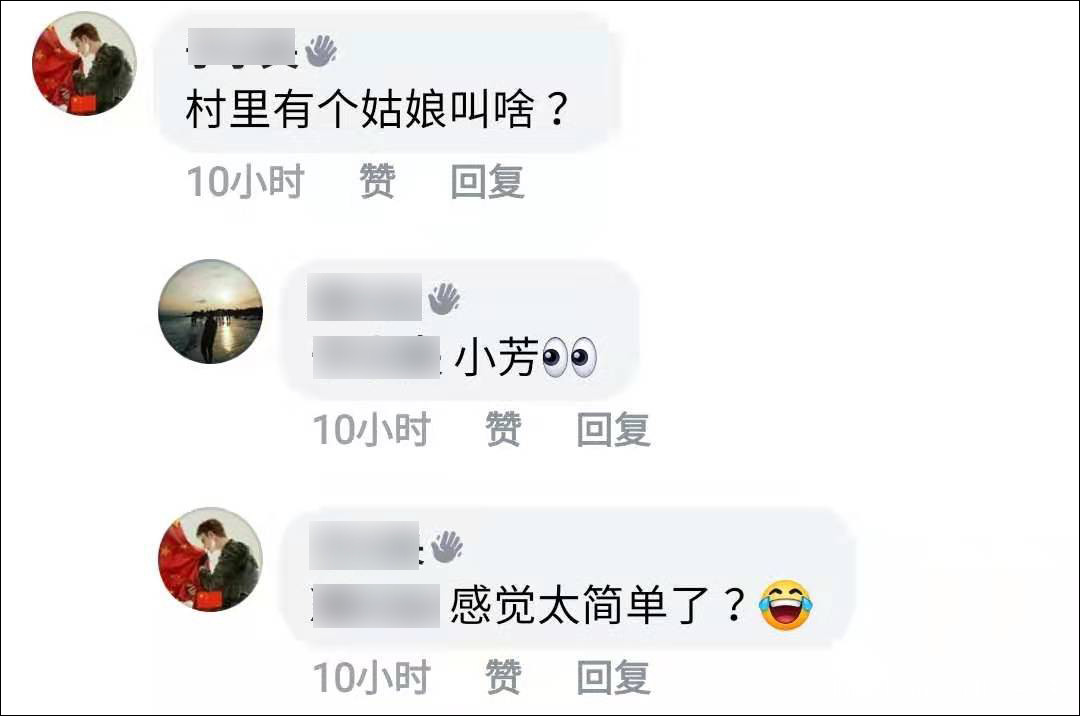Reply to the 感觉太简单了 comment

[614, 677]
